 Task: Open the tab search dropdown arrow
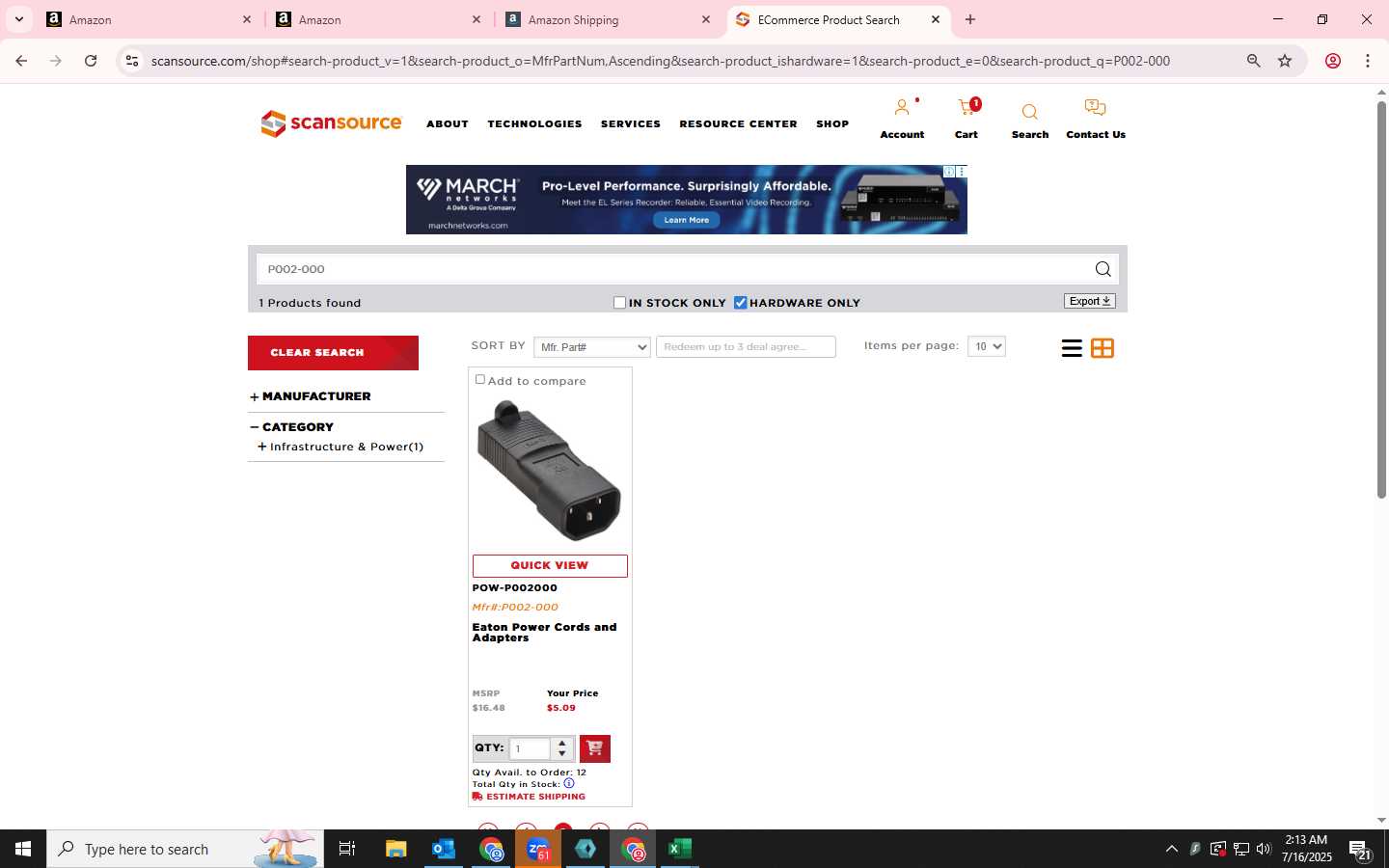coord(18,19)
